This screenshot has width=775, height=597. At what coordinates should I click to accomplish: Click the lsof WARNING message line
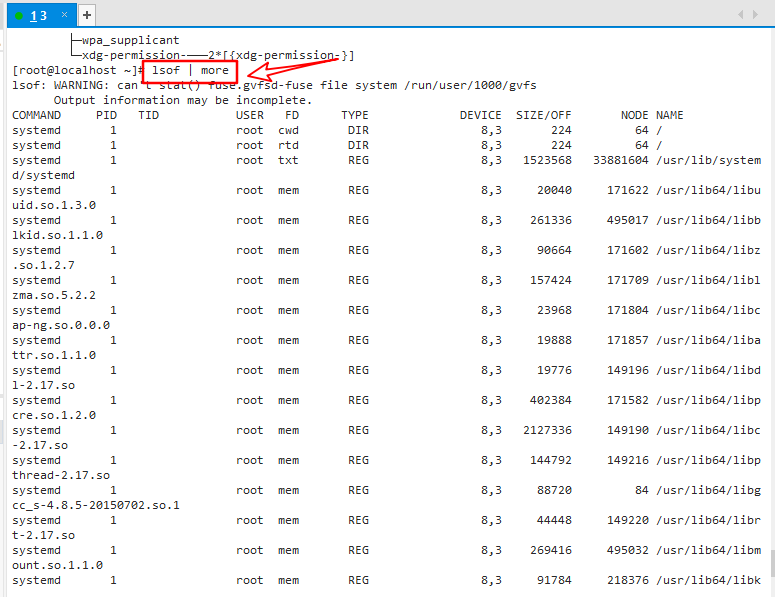pos(274,85)
